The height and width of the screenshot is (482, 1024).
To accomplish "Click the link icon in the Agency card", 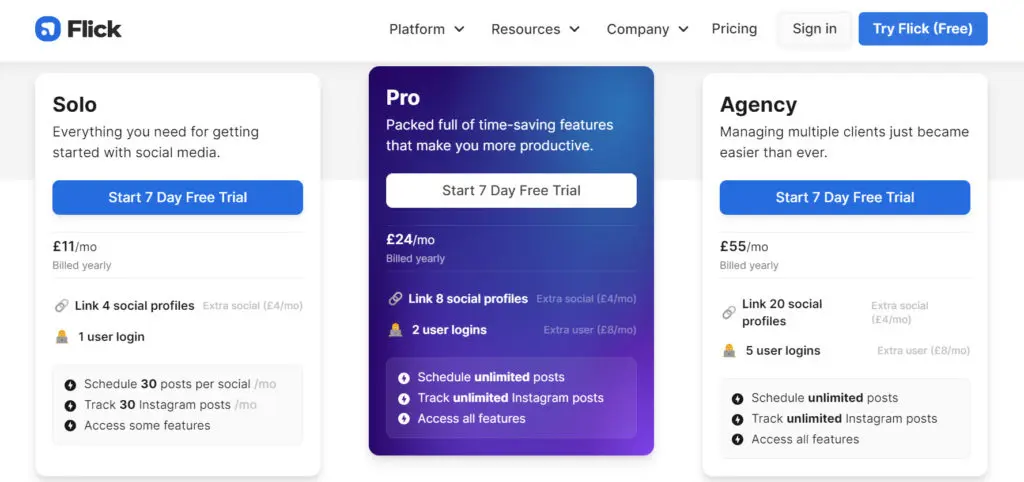I will pos(729,313).
